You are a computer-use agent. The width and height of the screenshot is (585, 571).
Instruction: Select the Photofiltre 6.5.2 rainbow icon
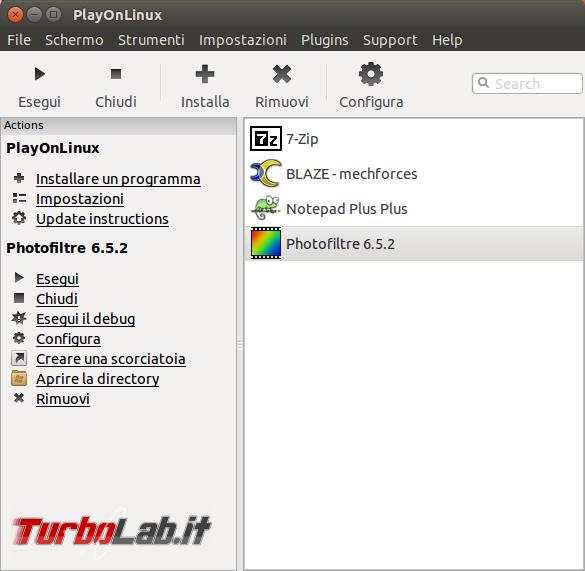click(266, 243)
